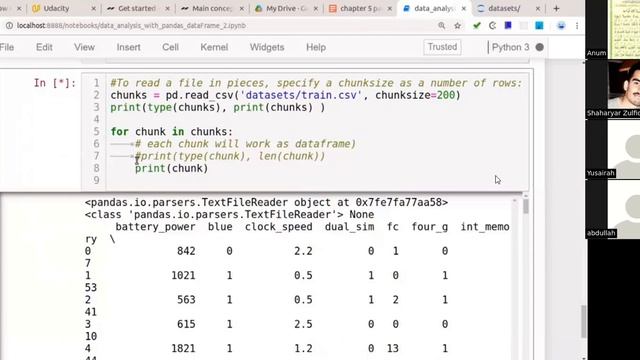
Task: Open the Cell menu
Action: pos(171,47)
